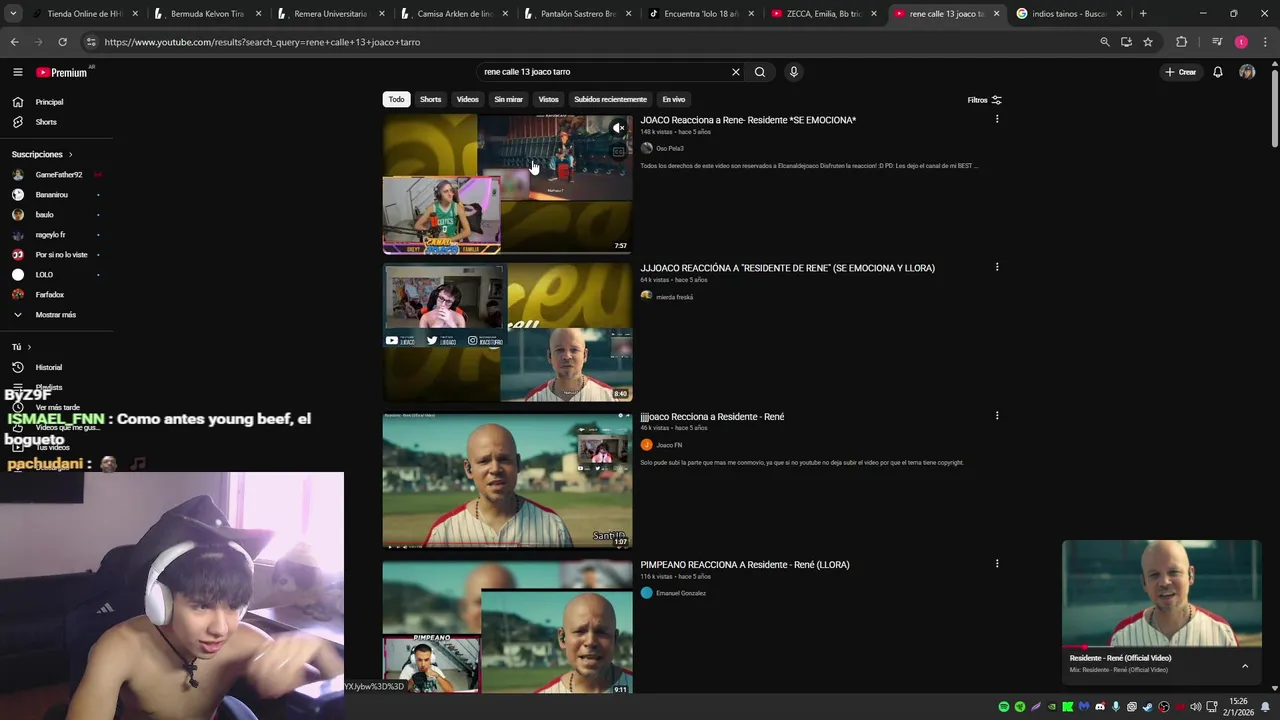The width and height of the screenshot is (1280, 720).
Task: Open options for JOACO Reacciona a Rene video
Action: (997, 119)
